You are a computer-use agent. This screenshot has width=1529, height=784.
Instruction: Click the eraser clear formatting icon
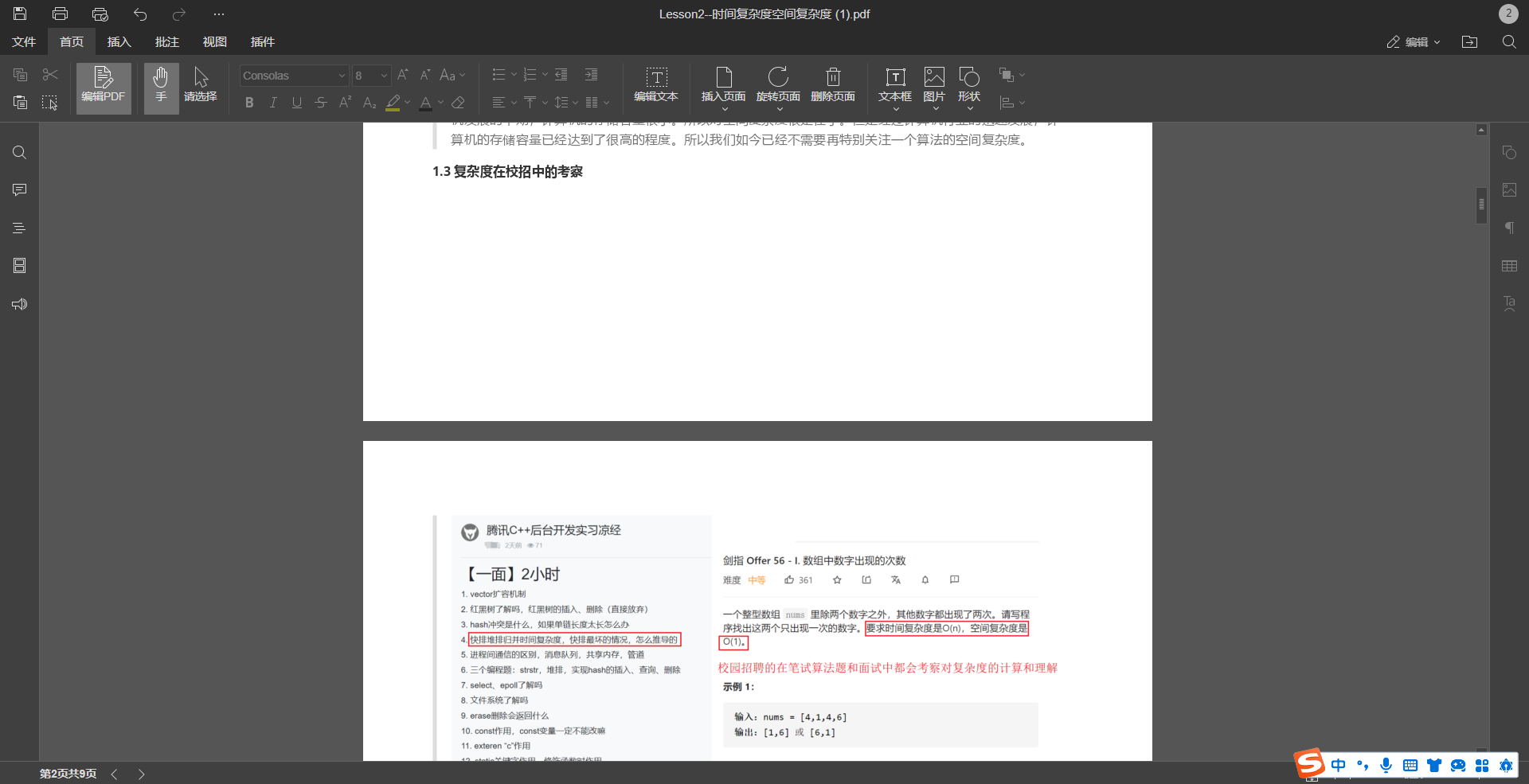point(458,102)
